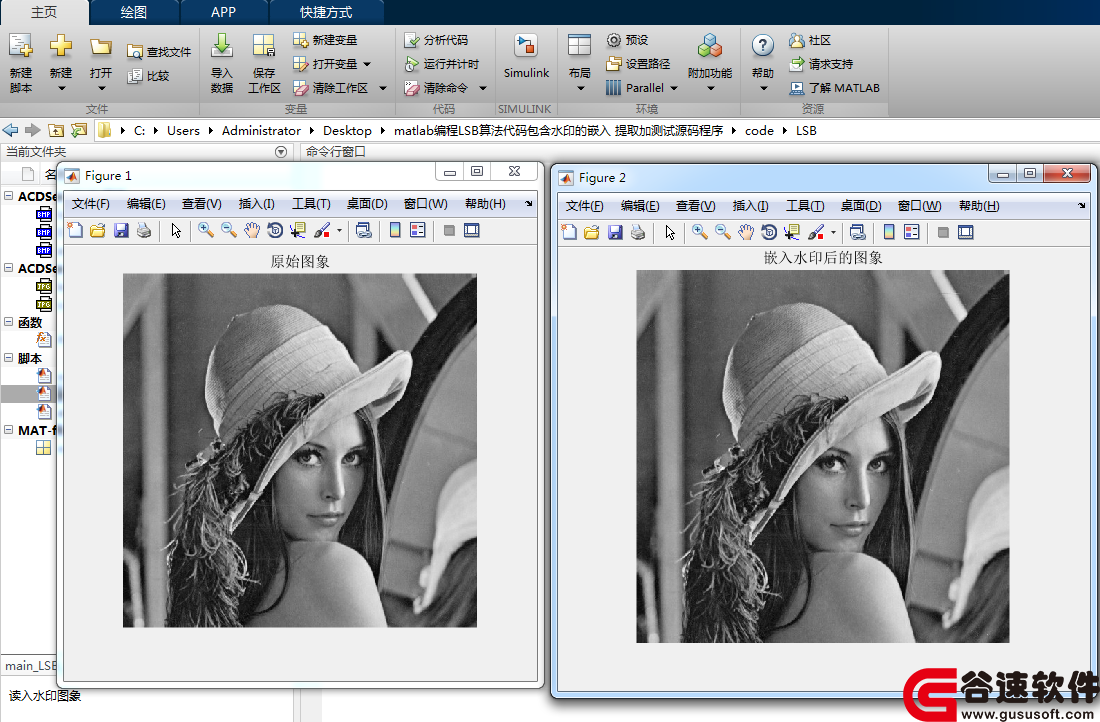
Task: Open the Open (打开) dropdown arrow
Action: pos(102,88)
